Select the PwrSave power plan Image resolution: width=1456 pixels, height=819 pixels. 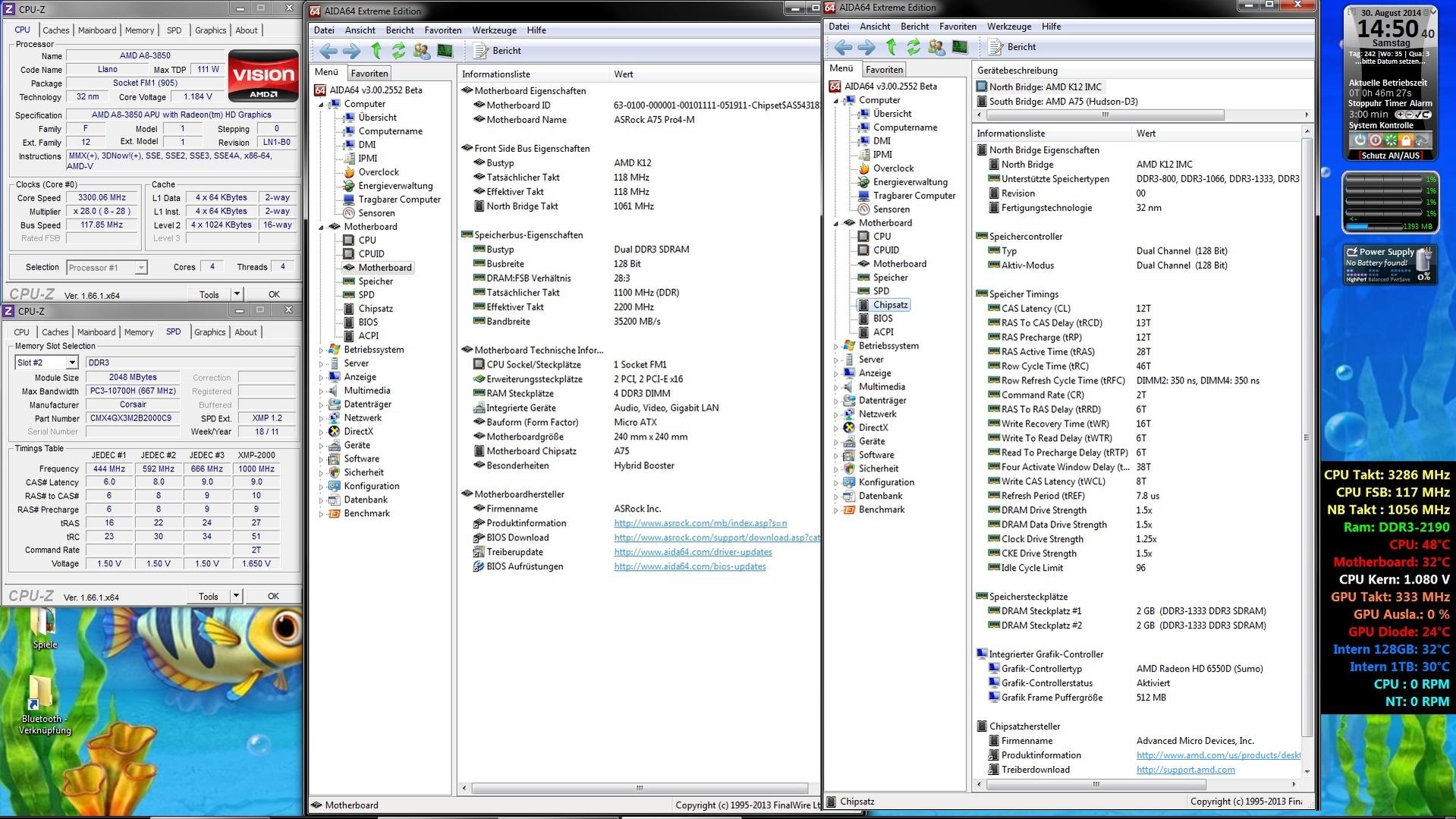(x=1401, y=279)
